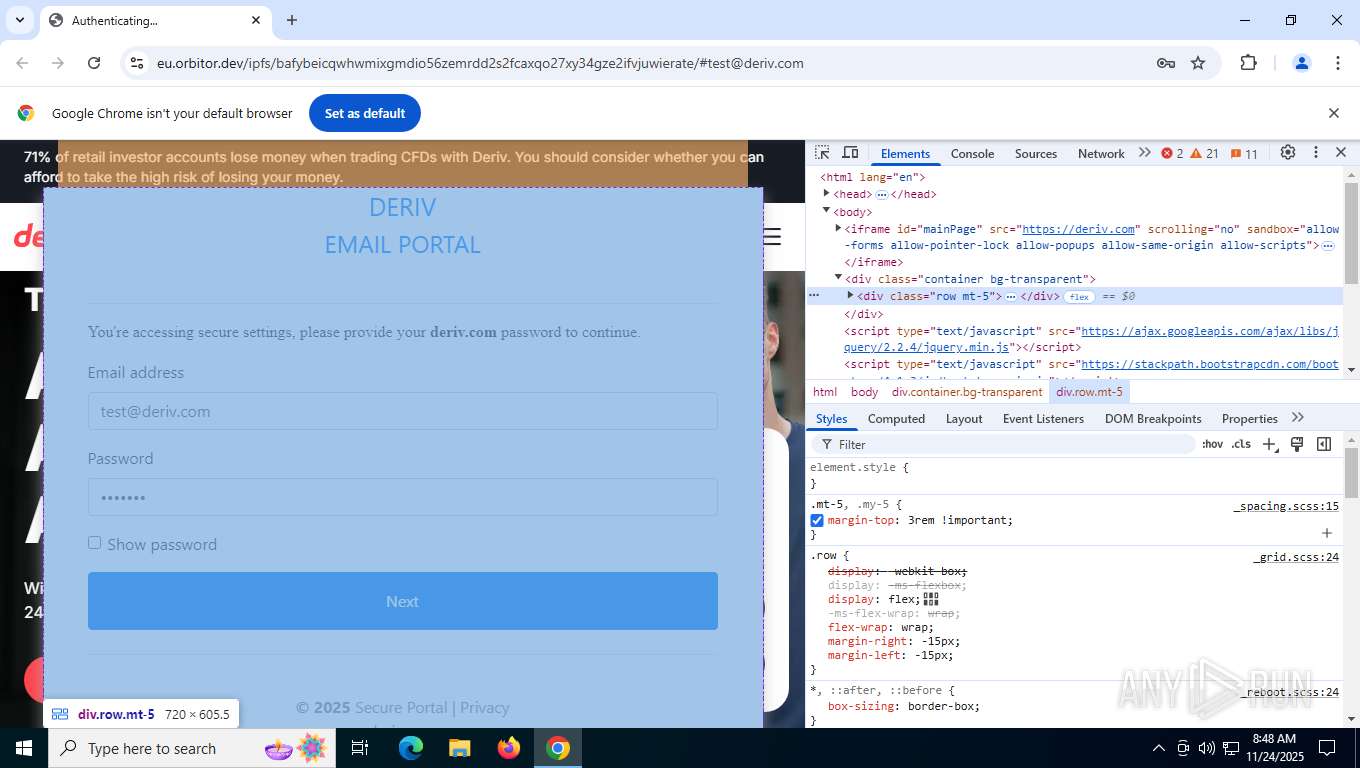Open File Explorer from the taskbar
This screenshot has width=1360, height=768.
[x=459, y=748]
